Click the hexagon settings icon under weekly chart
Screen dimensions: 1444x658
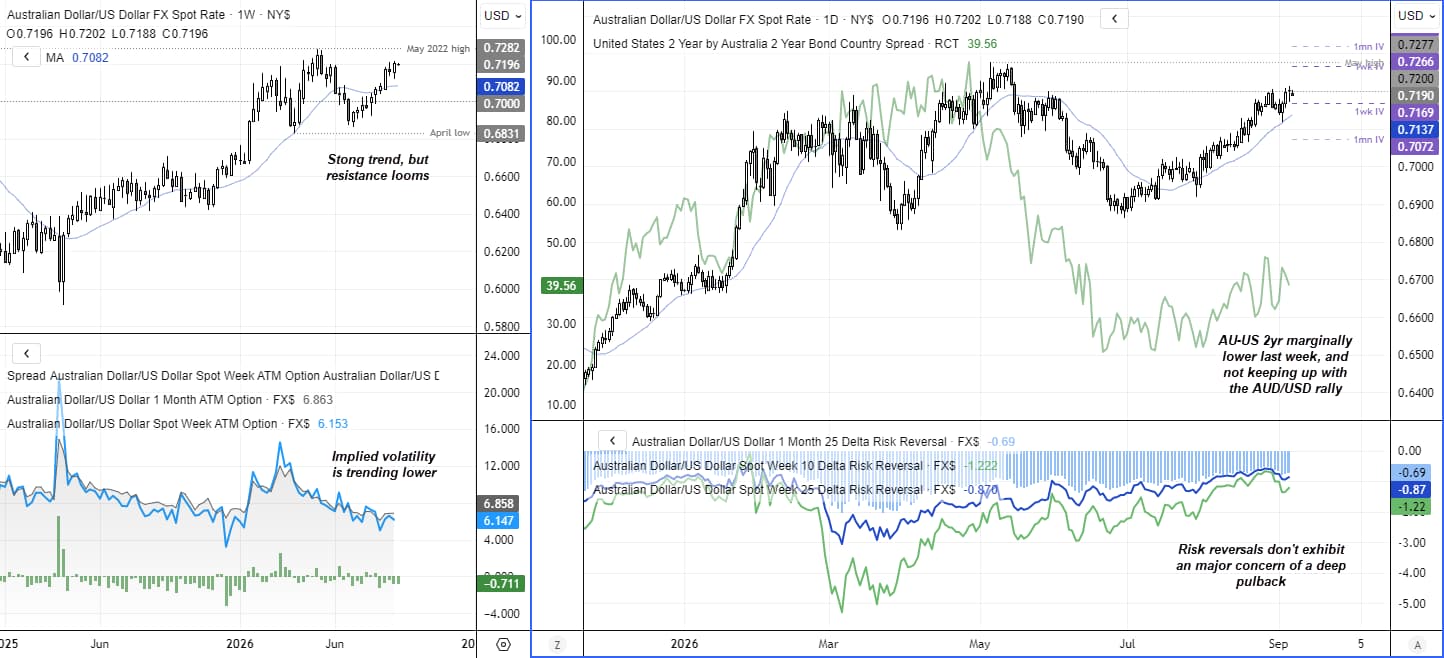[503, 644]
